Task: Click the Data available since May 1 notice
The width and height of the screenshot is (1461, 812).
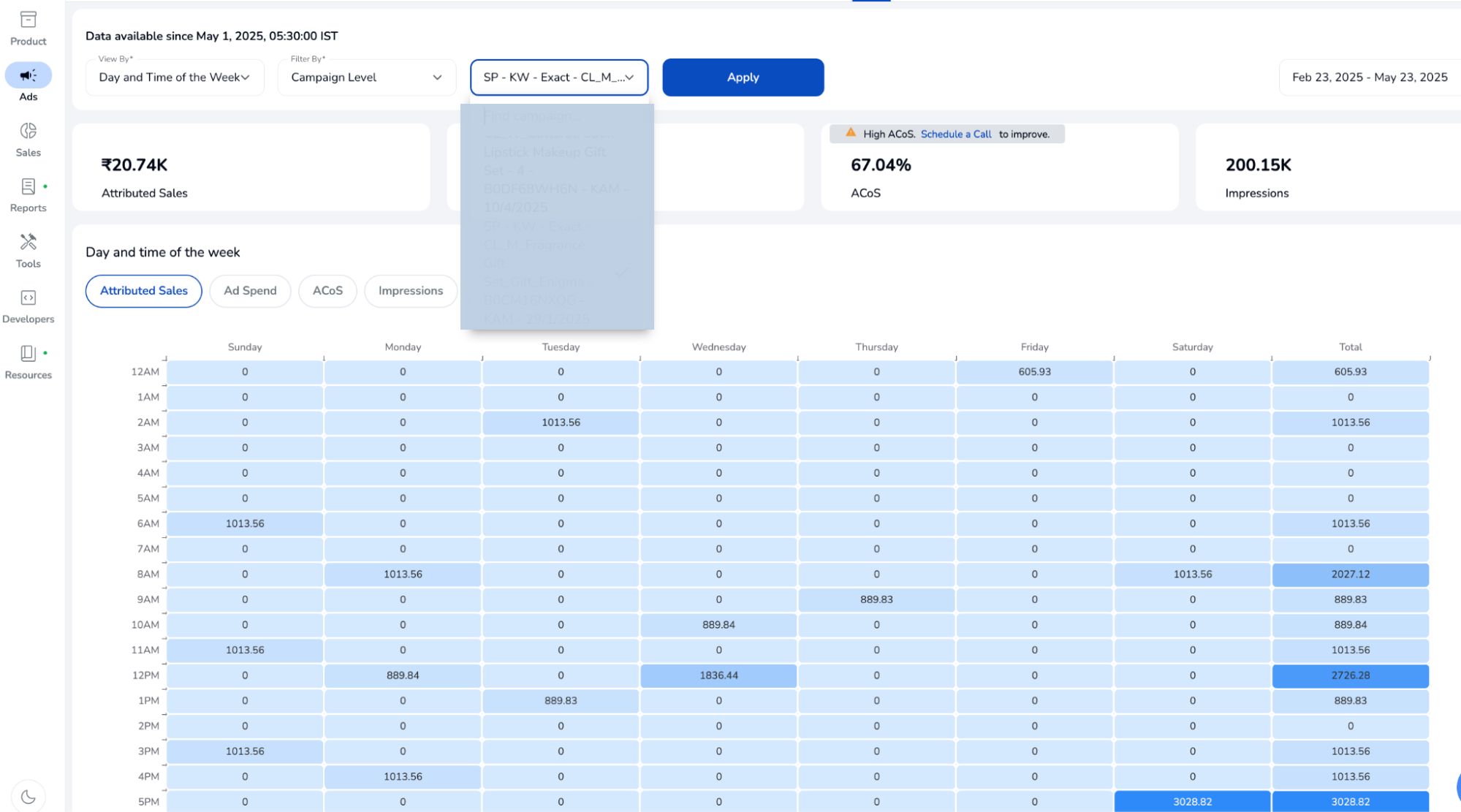Action: click(211, 36)
